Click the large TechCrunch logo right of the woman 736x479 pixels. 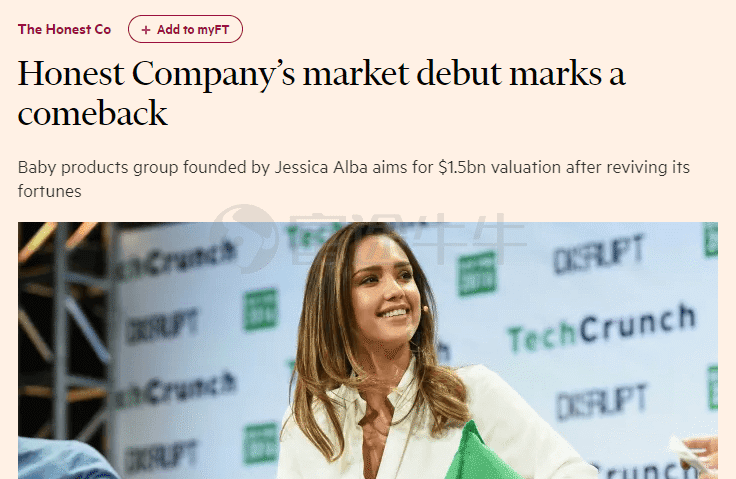tap(602, 327)
